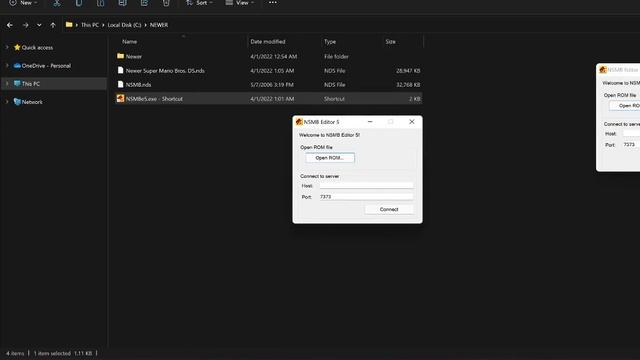
Task: Sort by the Type column header
Action: click(330, 42)
